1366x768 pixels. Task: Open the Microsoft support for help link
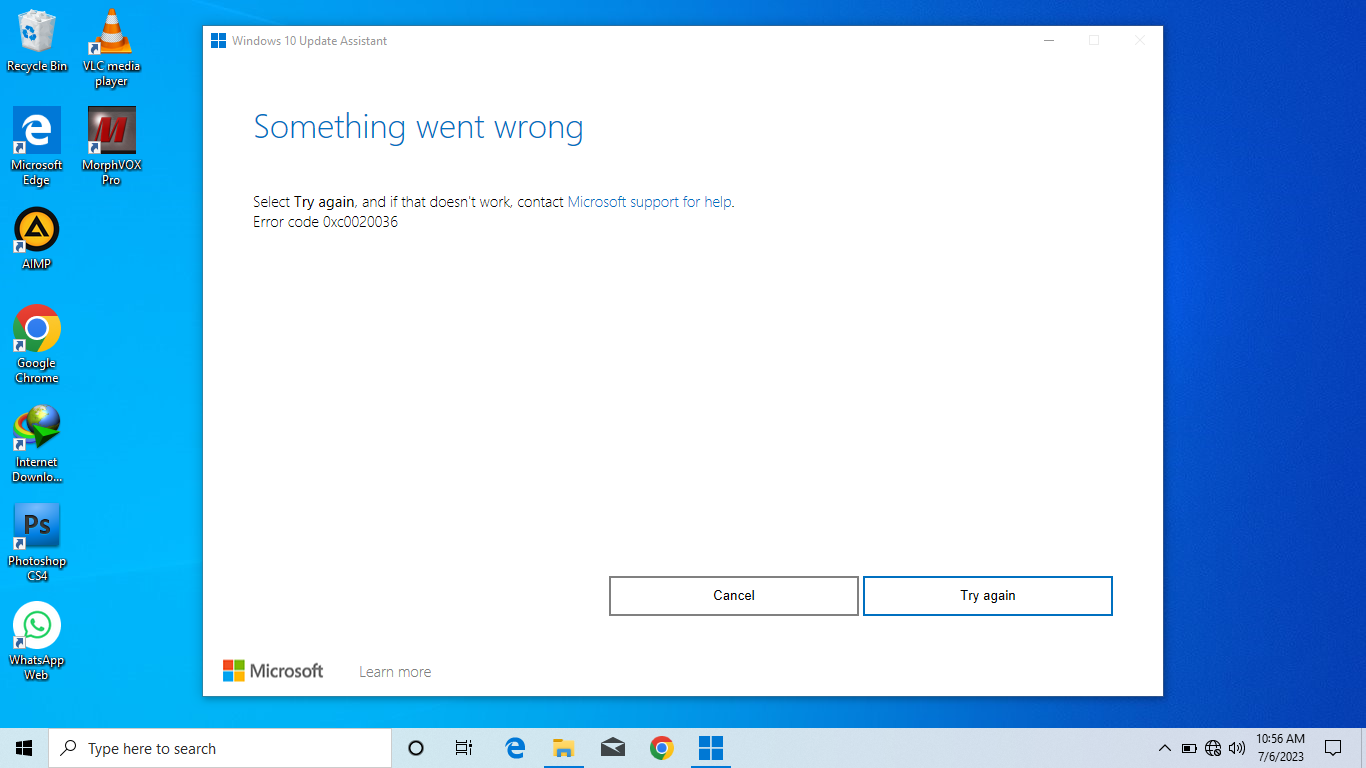point(649,202)
